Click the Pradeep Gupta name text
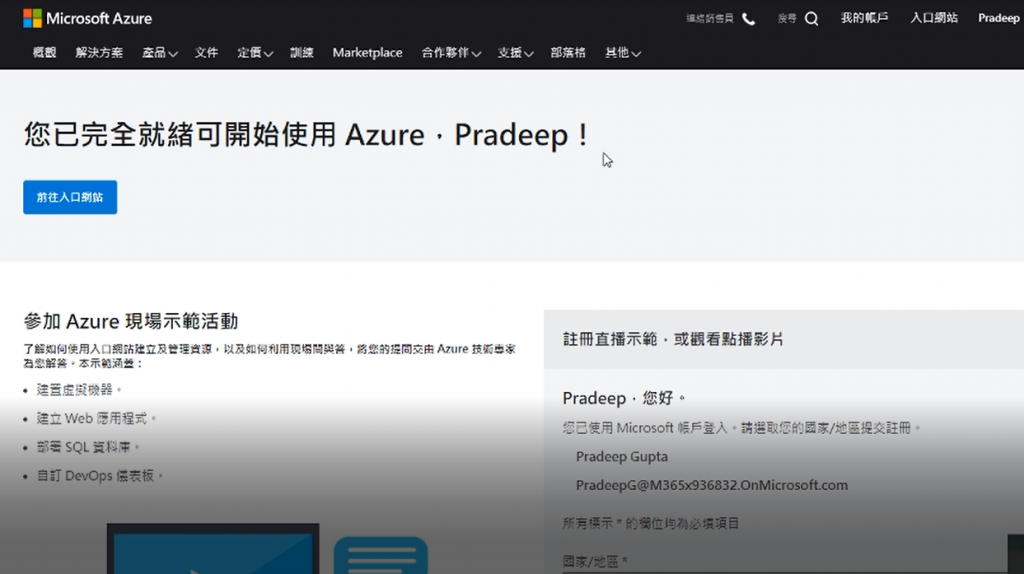 (x=622, y=457)
